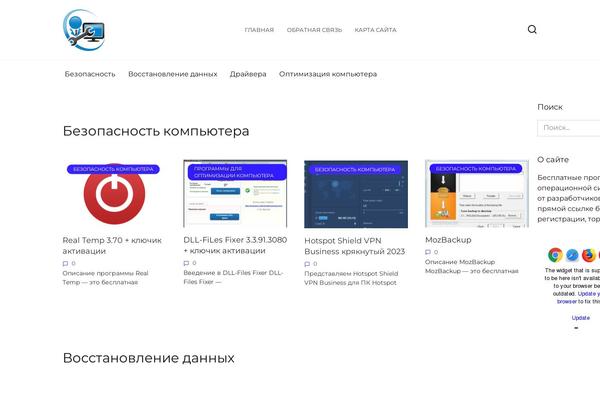Image resolution: width=600 pixels, height=400 pixels.
Task: Go to Безопасность category
Action: point(90,74)
